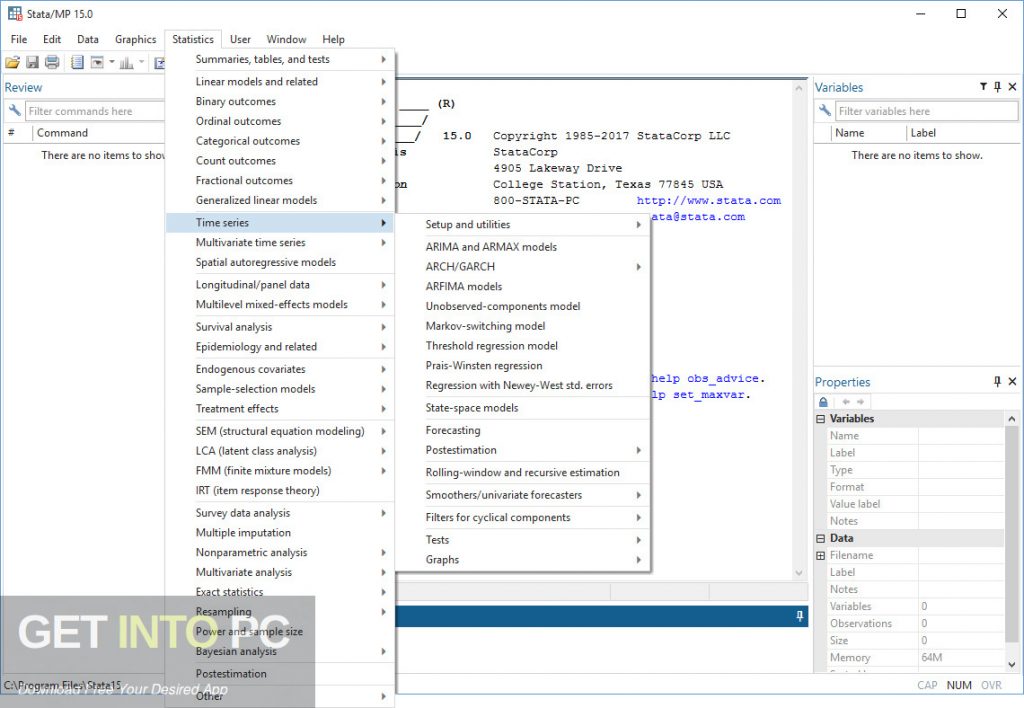Select Unobserved-components model
The width and height of the screenshot is (1024, 708).
click(x=523, y=306)
